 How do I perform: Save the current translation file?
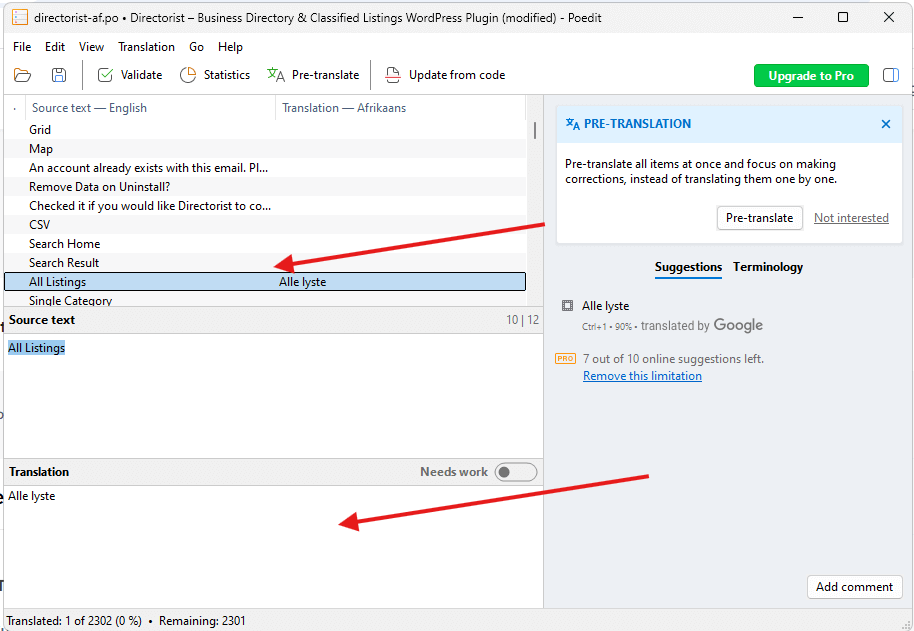pos(58,74)
